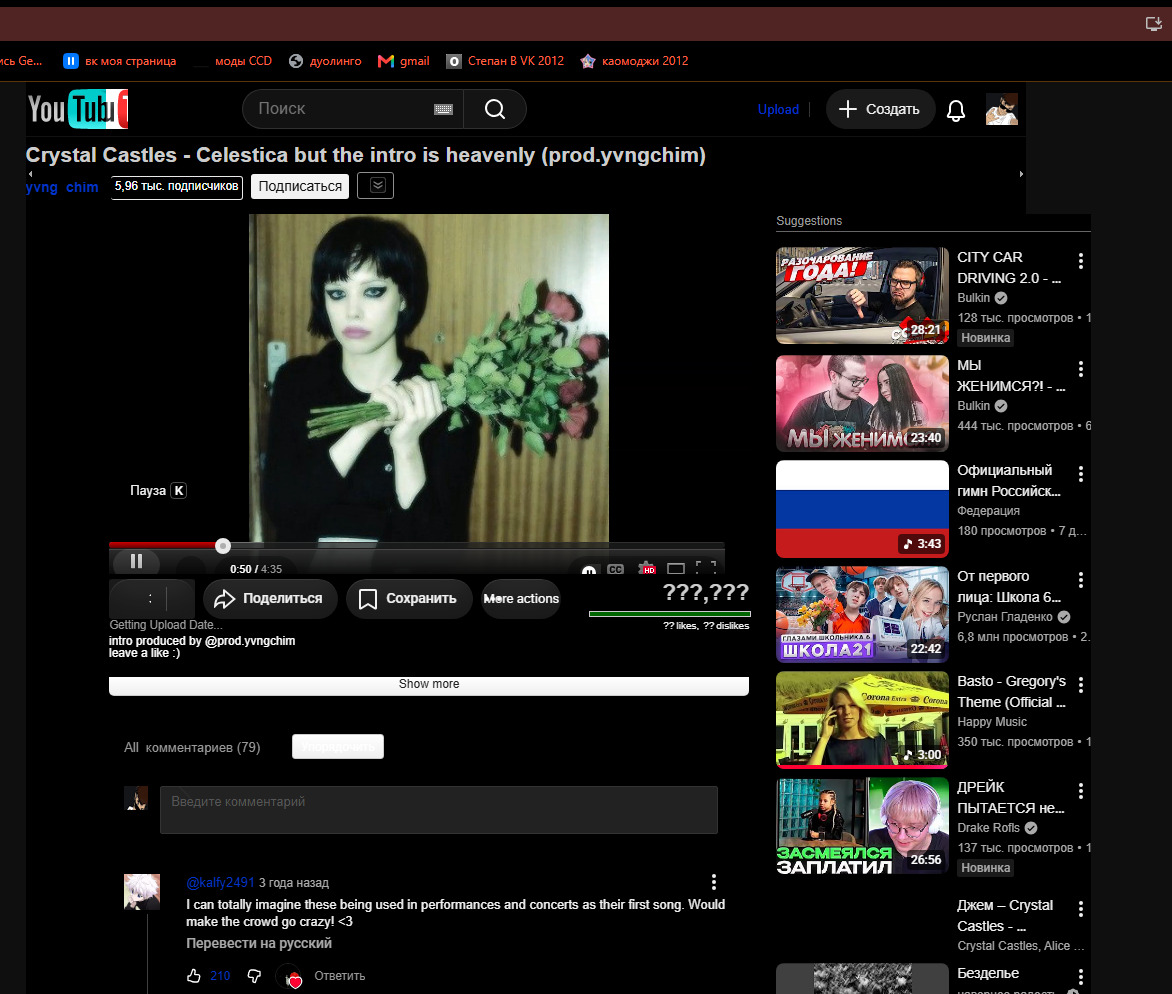The width and height of the screenshot is (1172, 994).
Task: Click the main video frame
Action: (x=428, y=377)
